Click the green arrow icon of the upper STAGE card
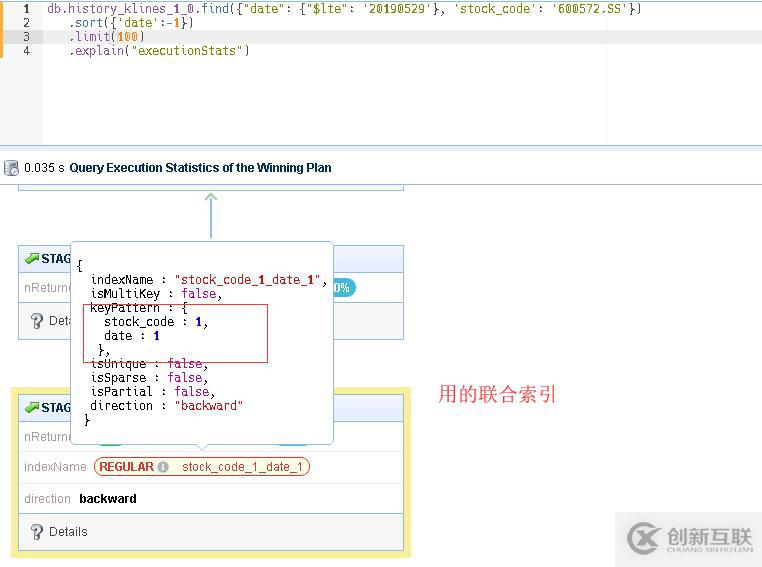The image size is (762, 567). [x=32, y=258]
